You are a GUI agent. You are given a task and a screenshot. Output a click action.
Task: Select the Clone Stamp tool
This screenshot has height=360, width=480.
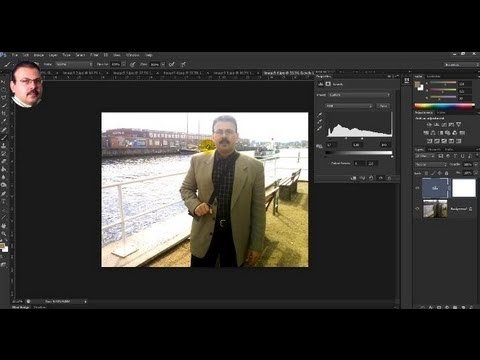click(x=4, y=145)
